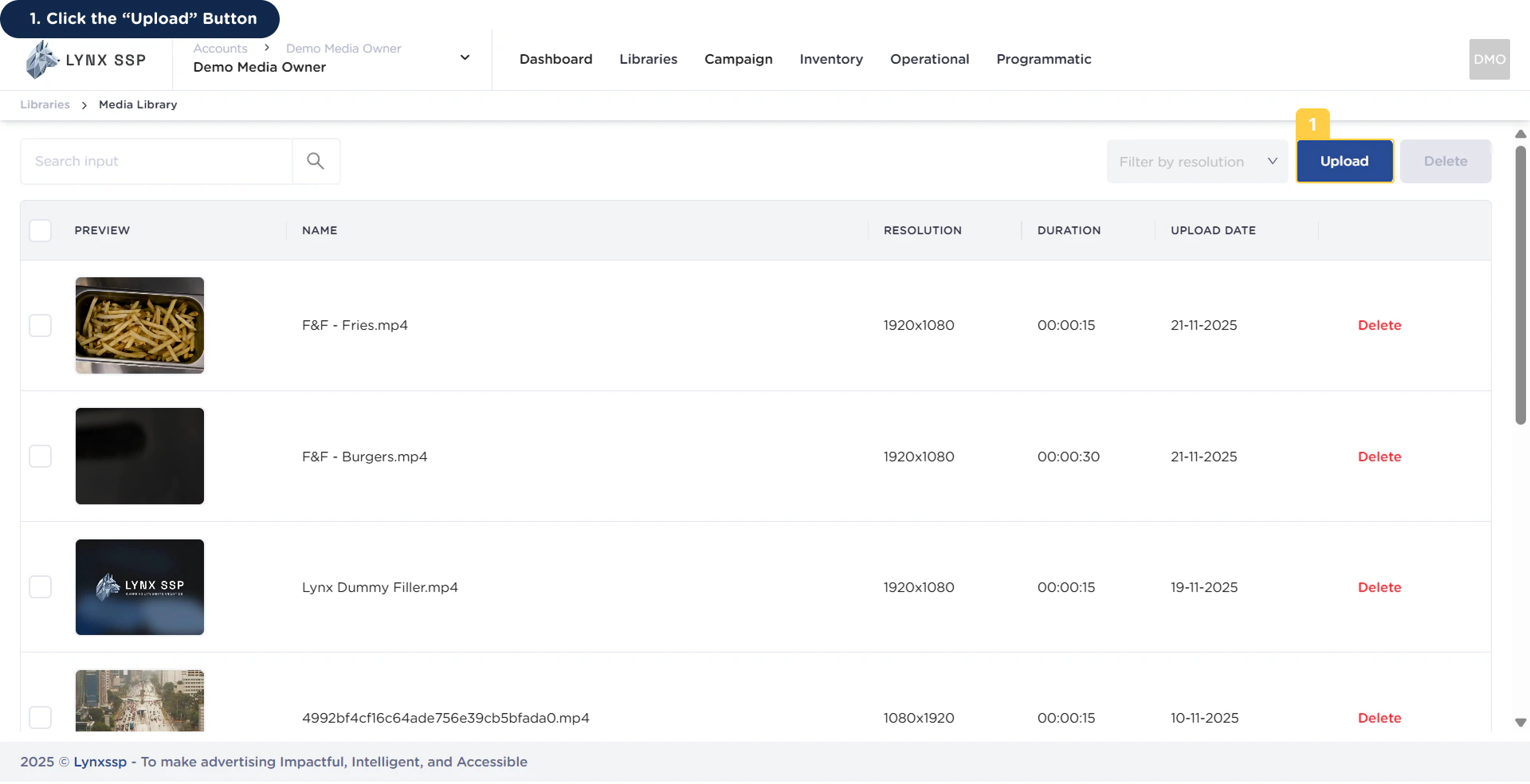Focus the Search input field

(x=156, y=161)
